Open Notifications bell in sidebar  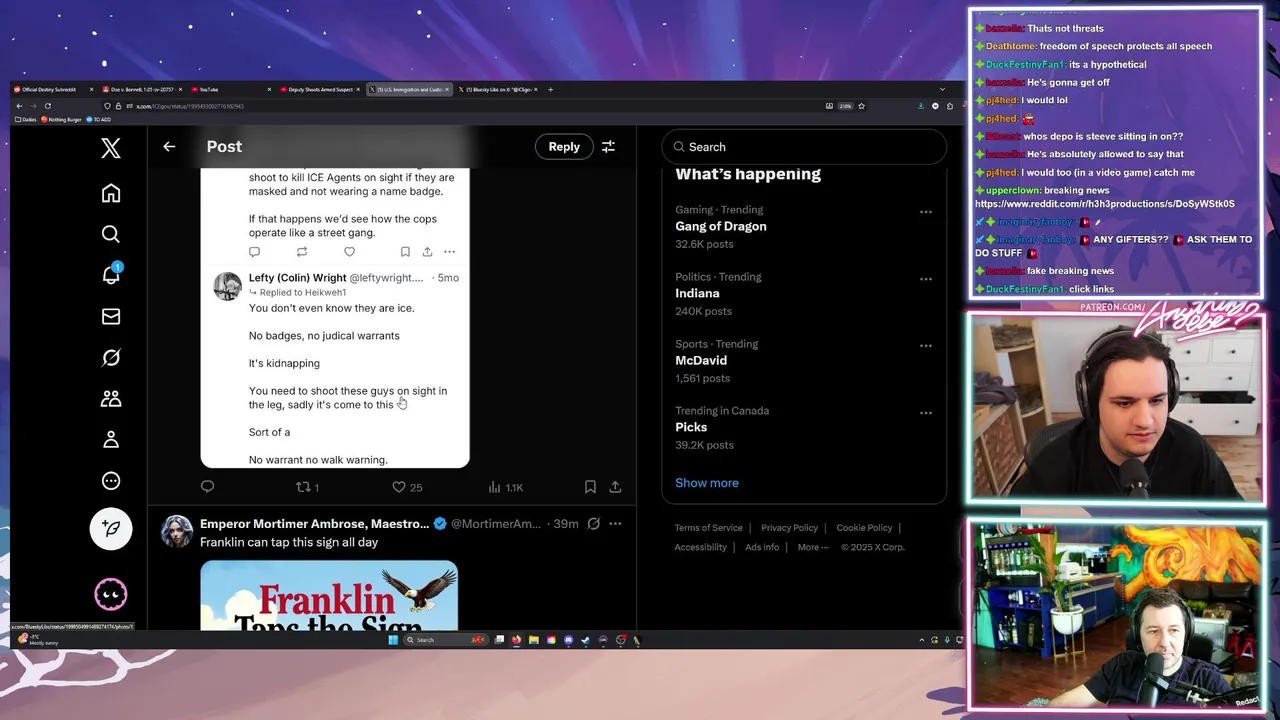pos(111,275)
